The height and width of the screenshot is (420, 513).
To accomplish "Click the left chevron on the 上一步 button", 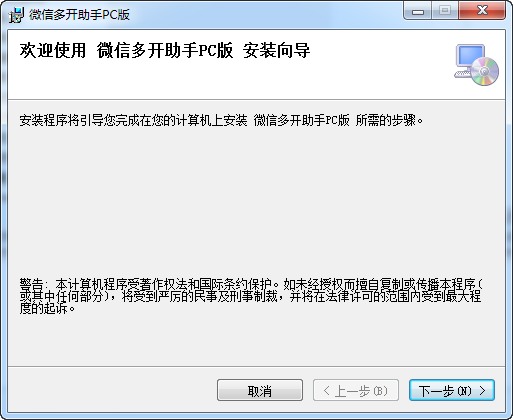I will pyautogui.click(x=327, y=390).
